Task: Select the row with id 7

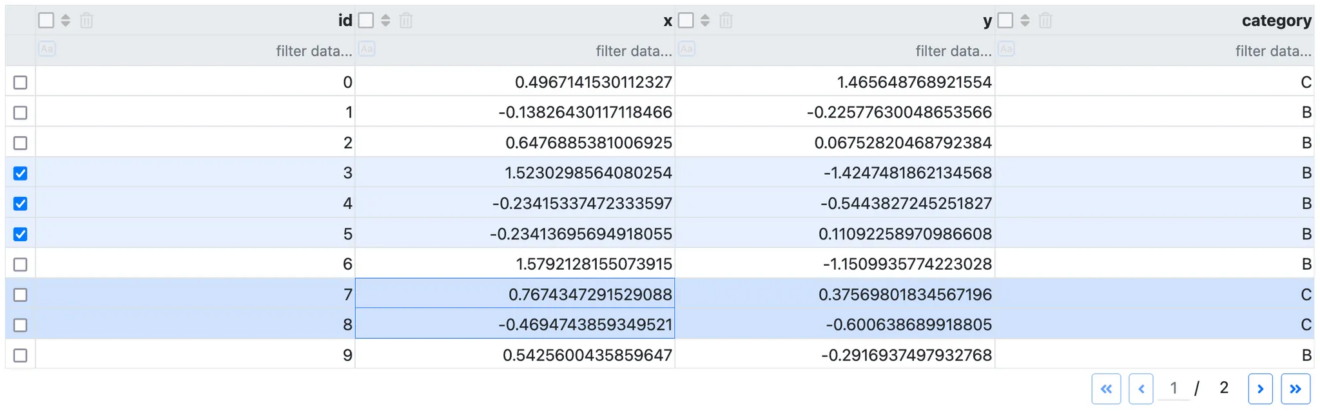Action: pos(20,295)
